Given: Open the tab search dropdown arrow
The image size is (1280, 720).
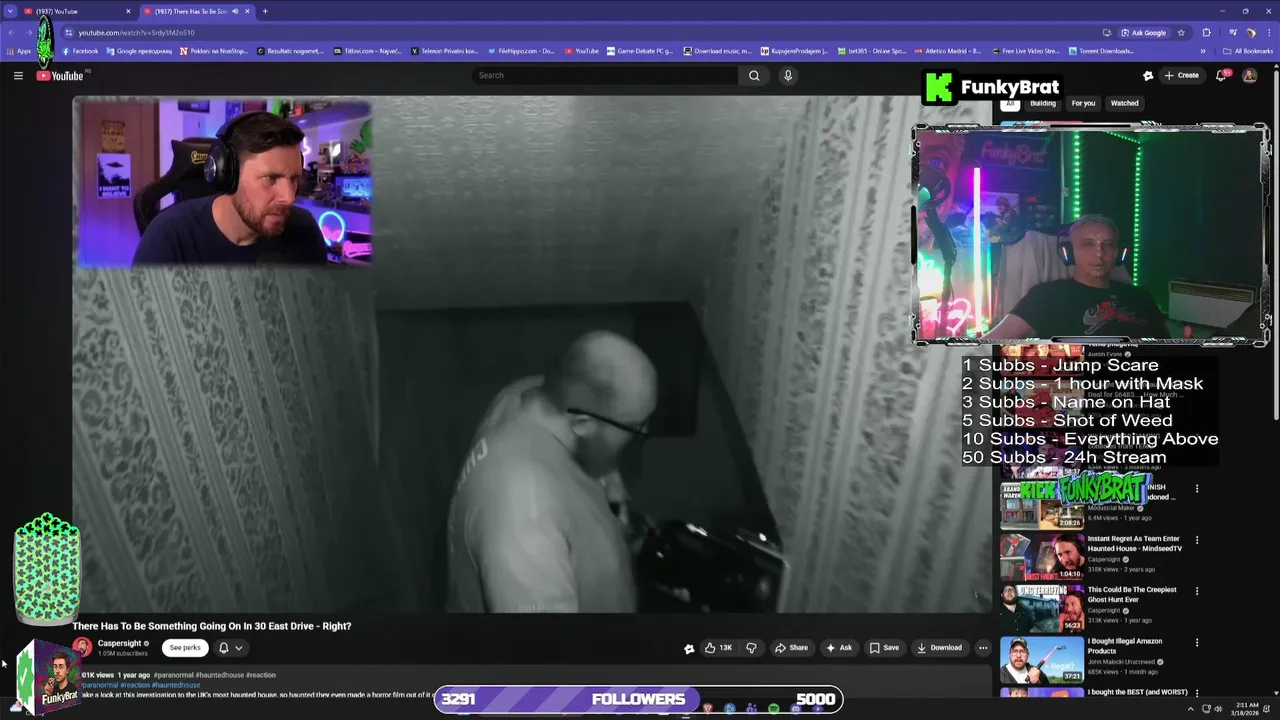Looking at the screenshot, I should 11,11.
